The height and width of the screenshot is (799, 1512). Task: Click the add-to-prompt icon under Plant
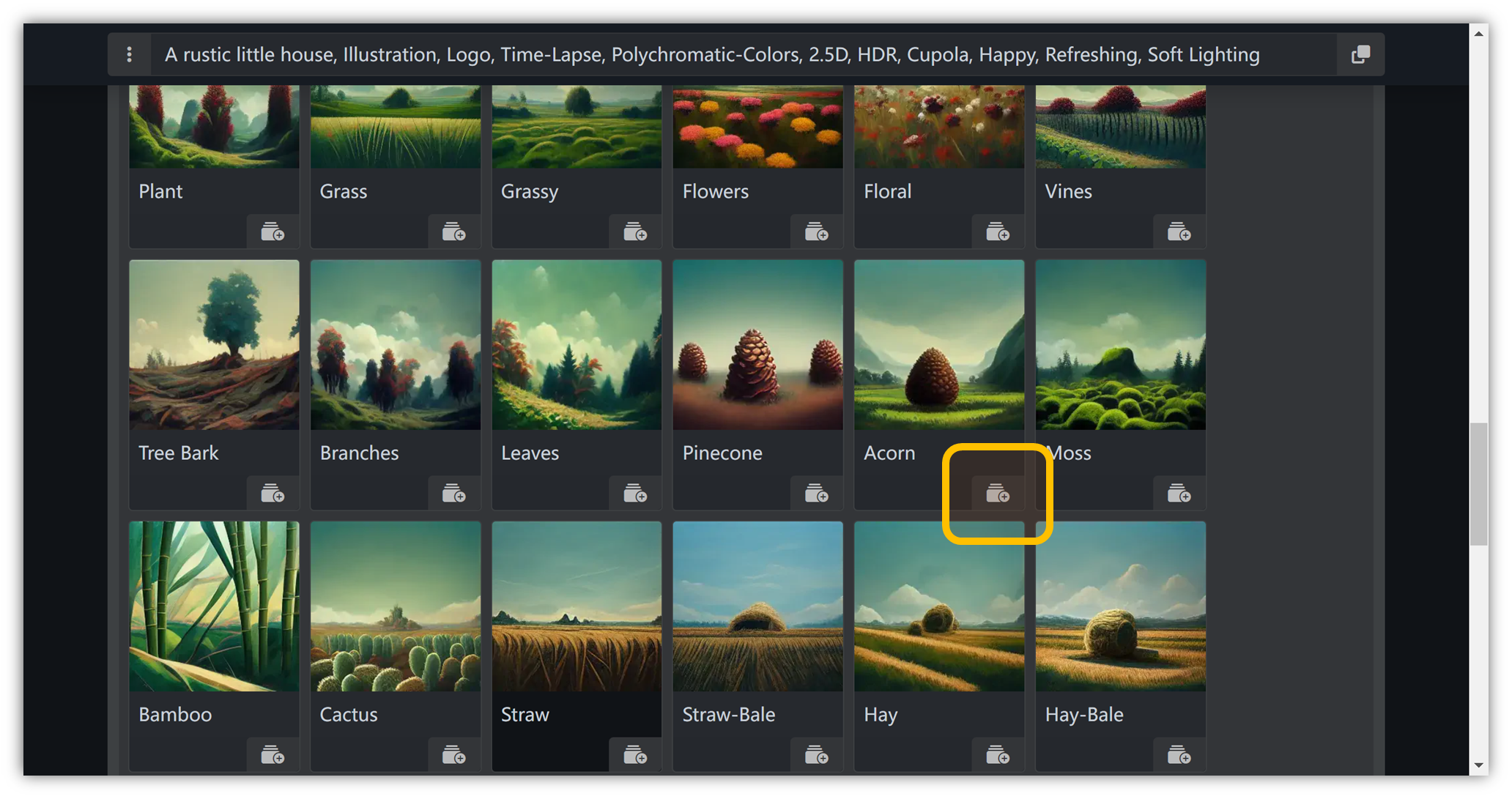pyautogui.click(x=273, y=232)
